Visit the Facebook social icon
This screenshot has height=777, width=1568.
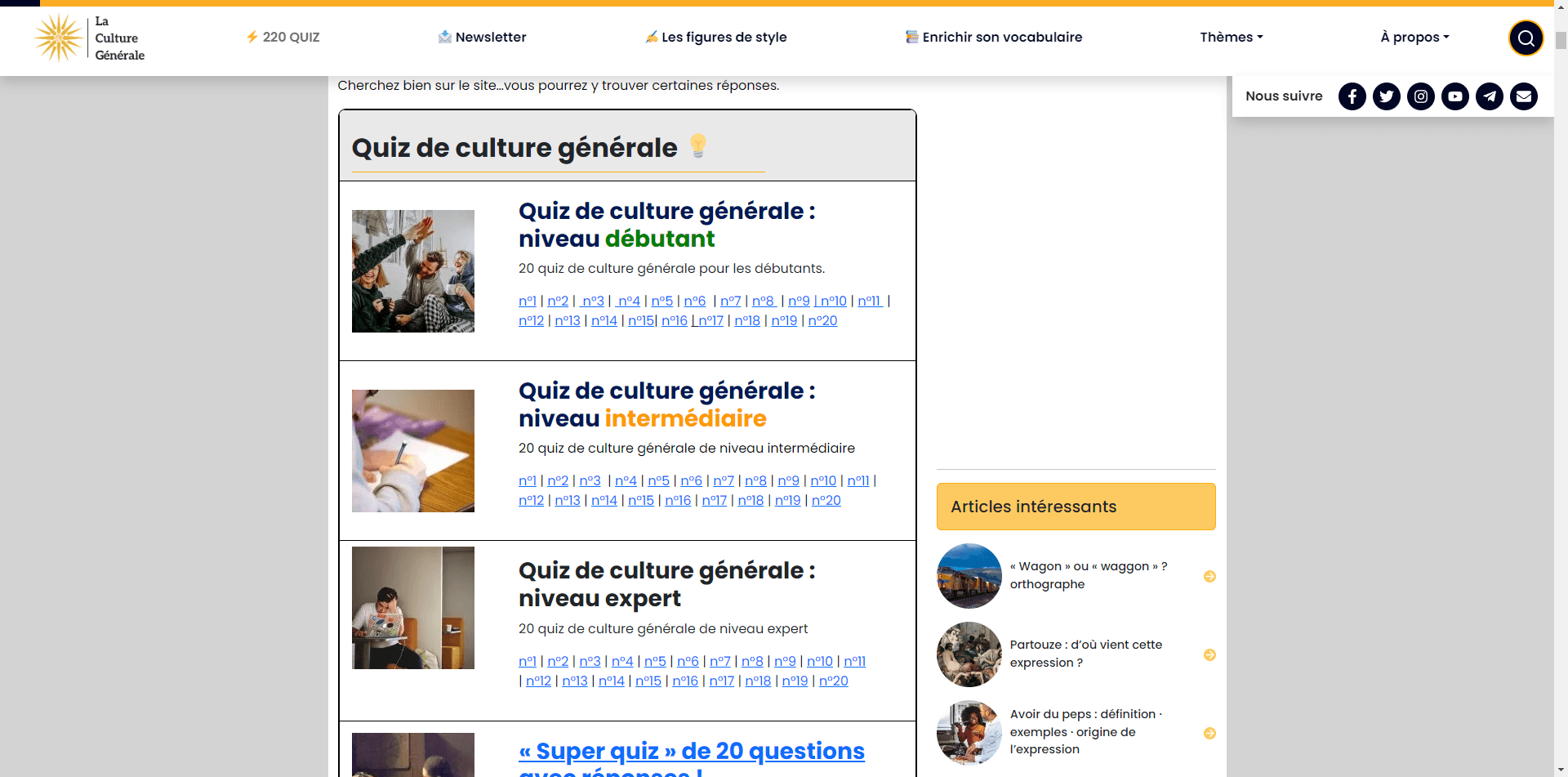coord(1352,96)
